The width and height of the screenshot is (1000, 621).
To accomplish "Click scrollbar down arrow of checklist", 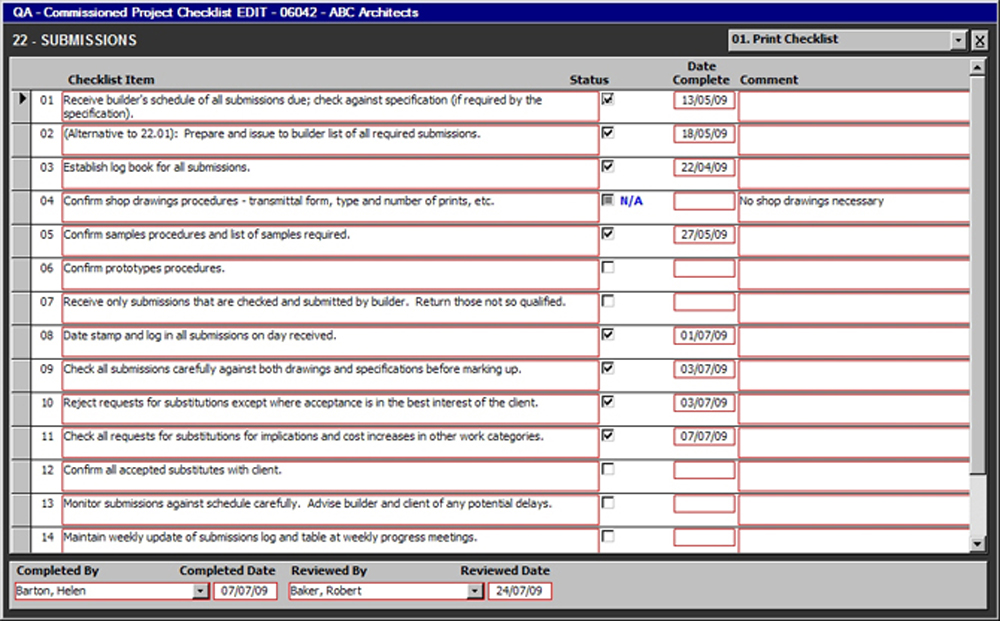I will click(x=977, y=543).
